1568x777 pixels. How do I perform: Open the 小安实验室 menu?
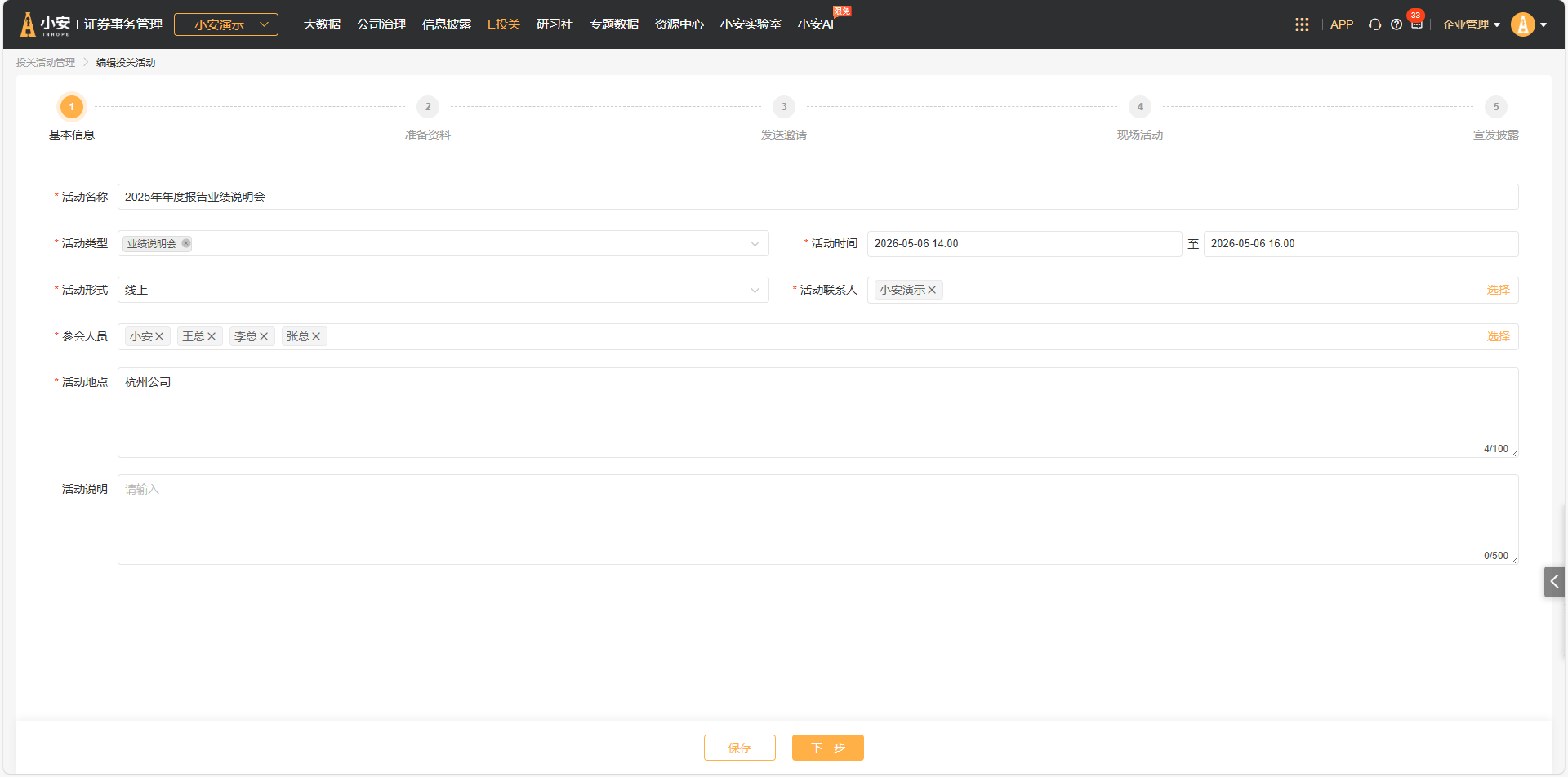click(x=751, y=24)
